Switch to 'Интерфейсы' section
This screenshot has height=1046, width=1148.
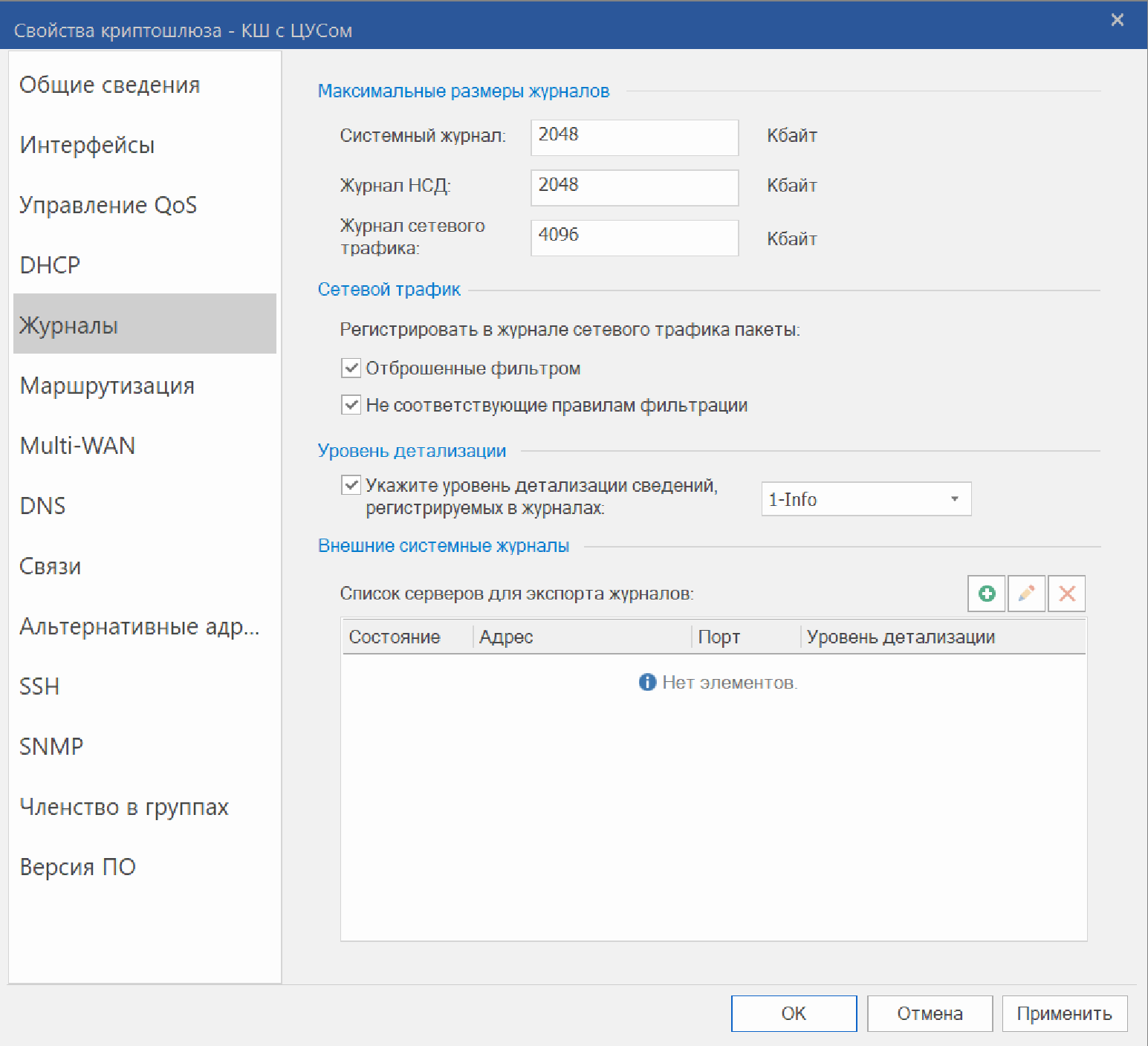click(x=88, y=145)
